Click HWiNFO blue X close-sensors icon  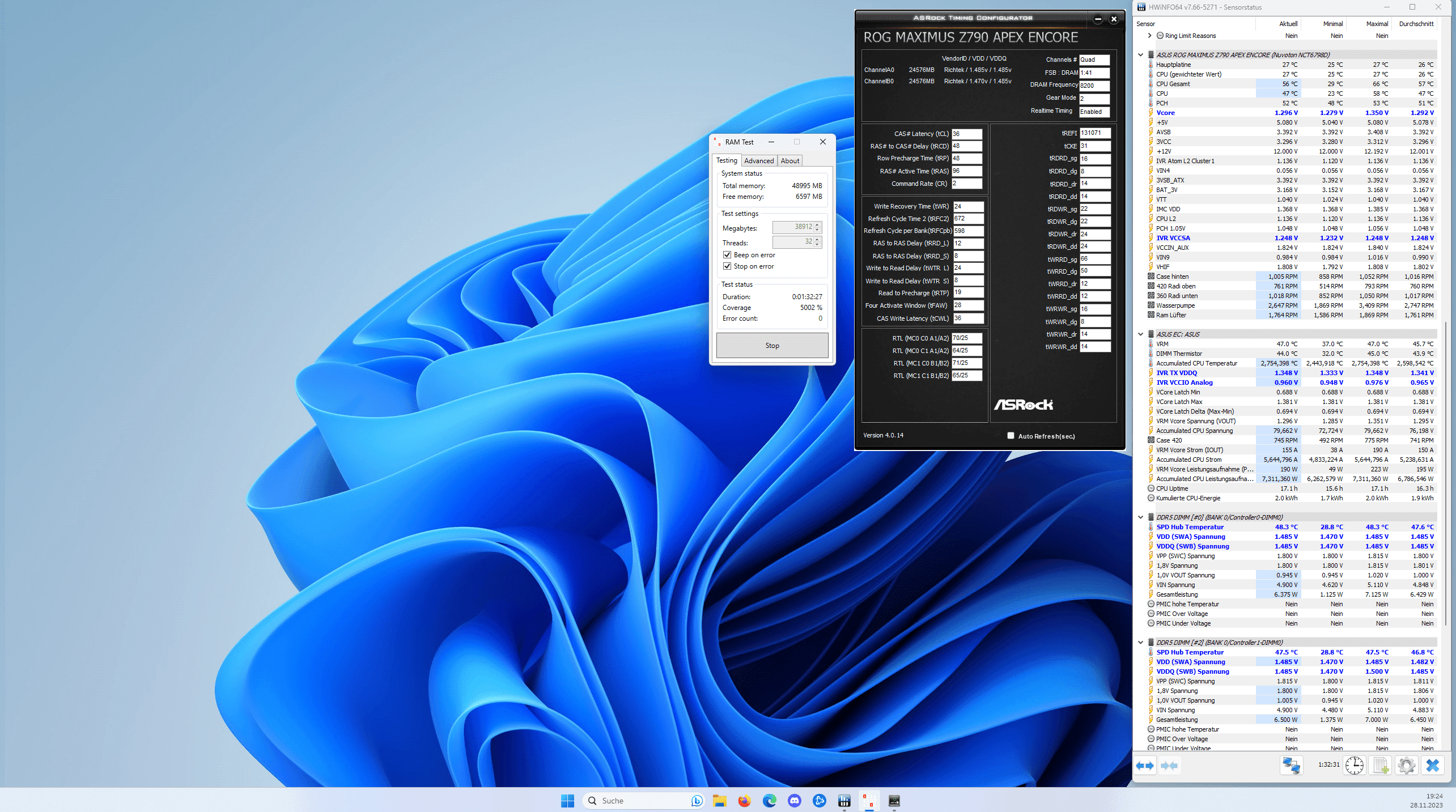click(1433, 766)
